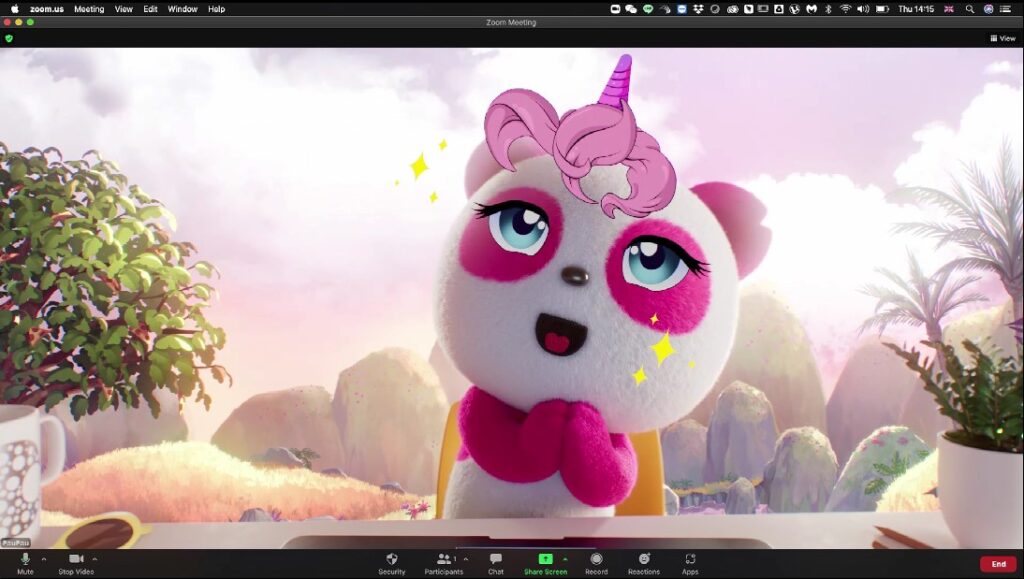The height and width of the screenshot is (579, 1024).
Task: Open the Edit menu
Action: click(150, 9)
